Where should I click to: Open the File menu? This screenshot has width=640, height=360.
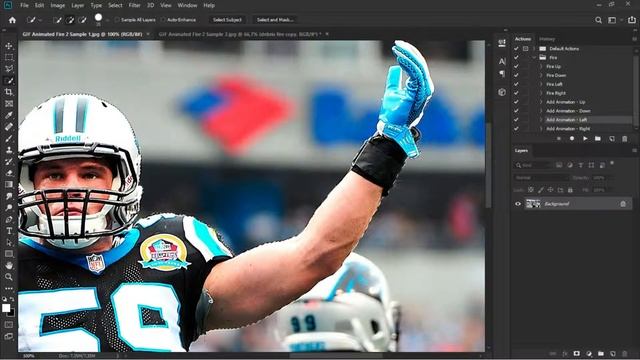(24, 5)
